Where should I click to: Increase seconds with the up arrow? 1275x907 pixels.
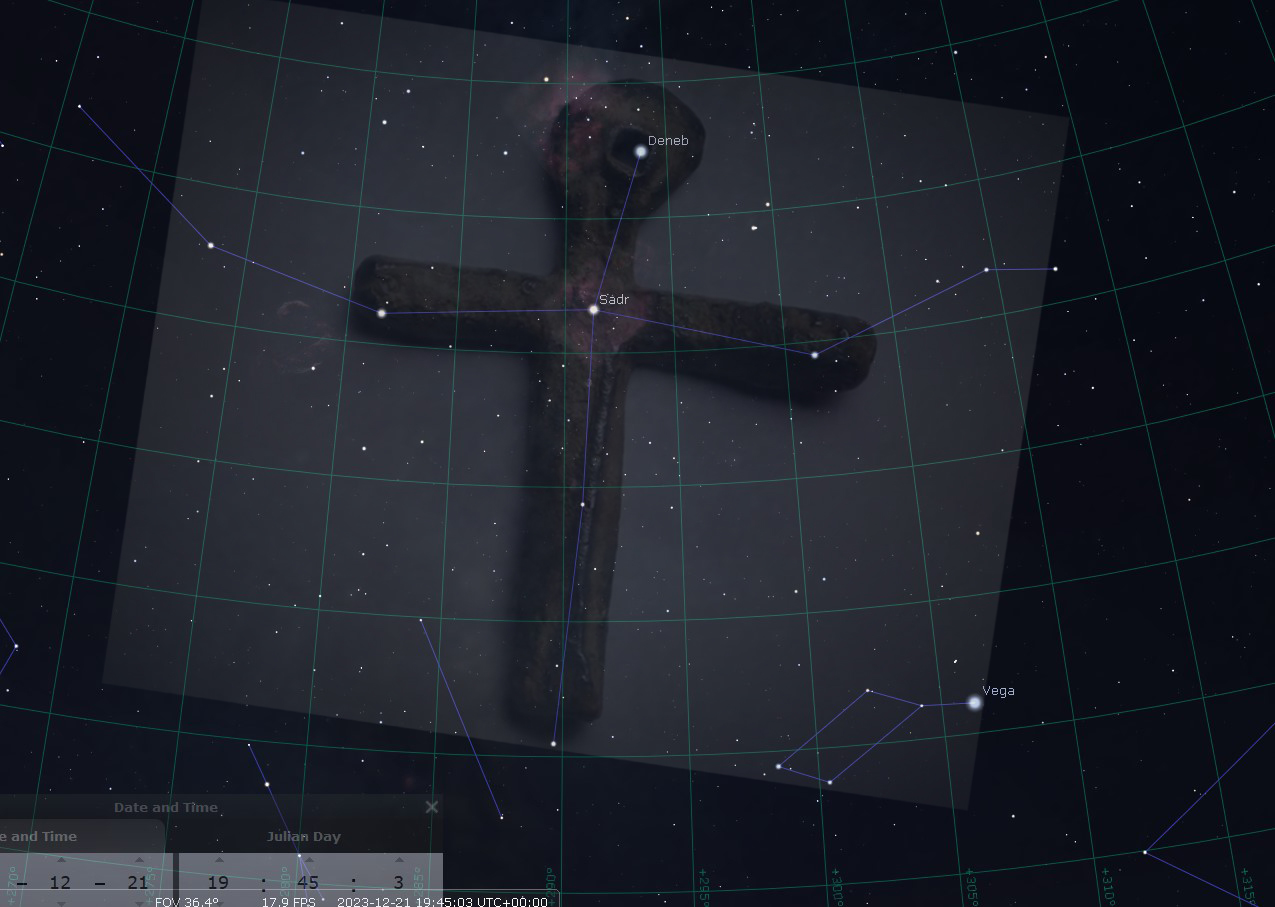pos(398,860)
